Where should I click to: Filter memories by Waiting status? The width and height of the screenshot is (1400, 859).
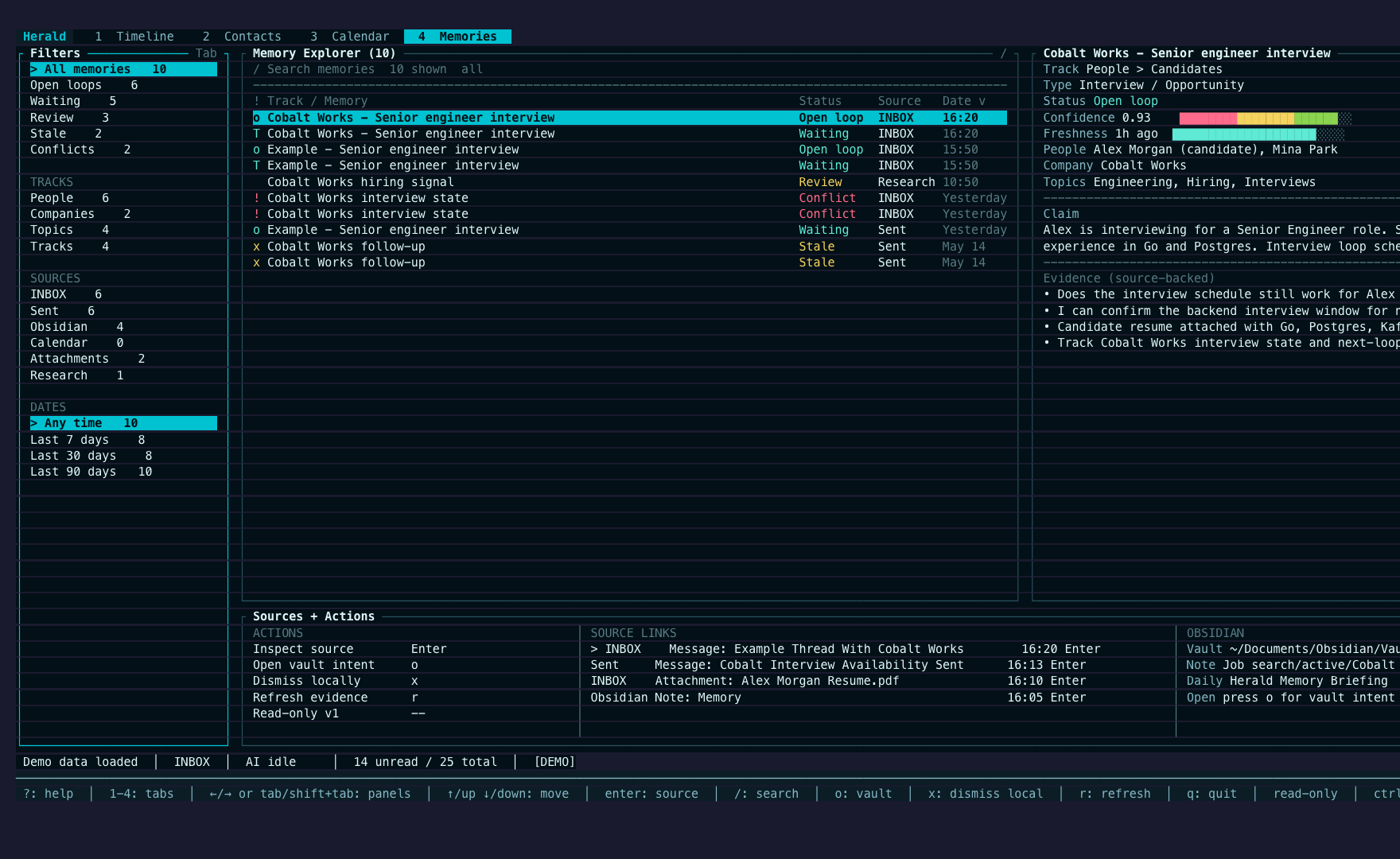click(x=73, y=101)
